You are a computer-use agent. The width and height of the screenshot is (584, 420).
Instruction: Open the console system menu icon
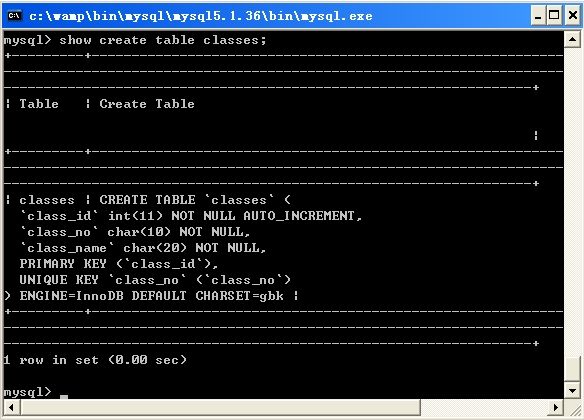(15, 16)
